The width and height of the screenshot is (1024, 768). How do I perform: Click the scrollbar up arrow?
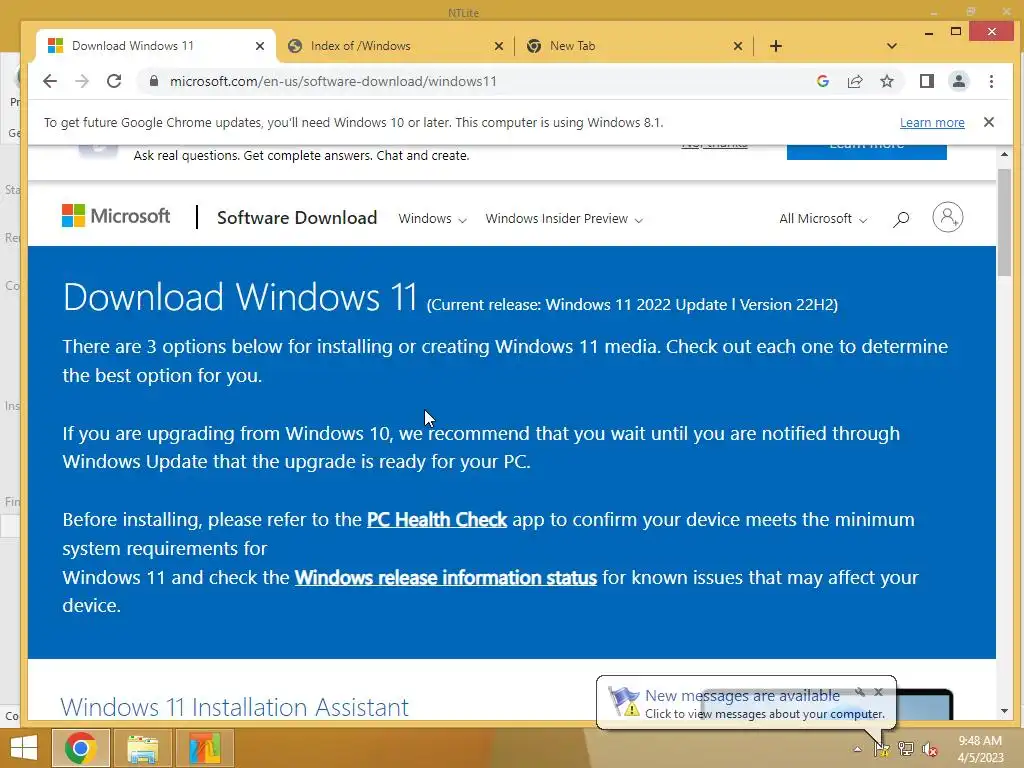coord(1004,155)
